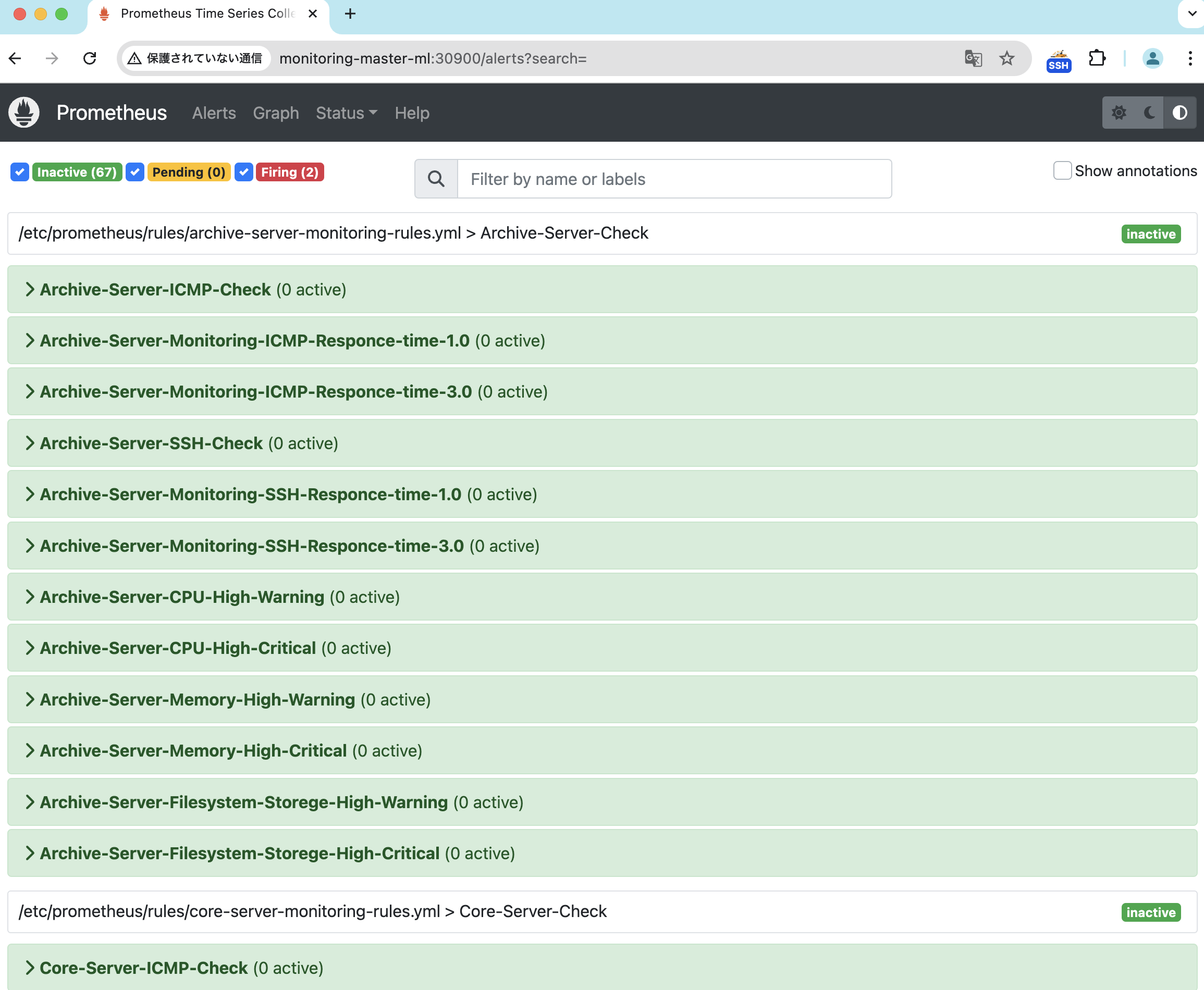Click the Google Translate page icon

point(973,58)
